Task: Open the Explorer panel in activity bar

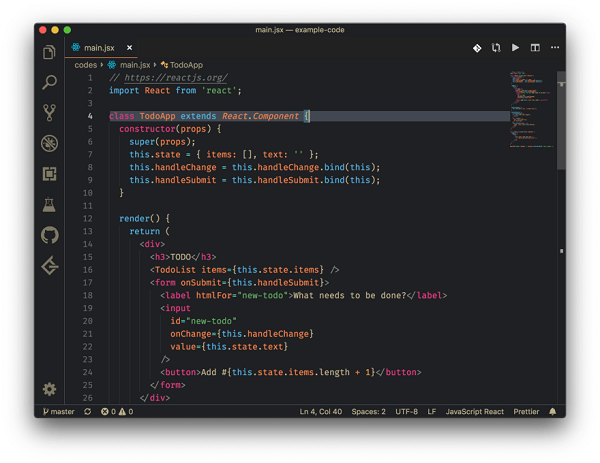Action: 49,53
